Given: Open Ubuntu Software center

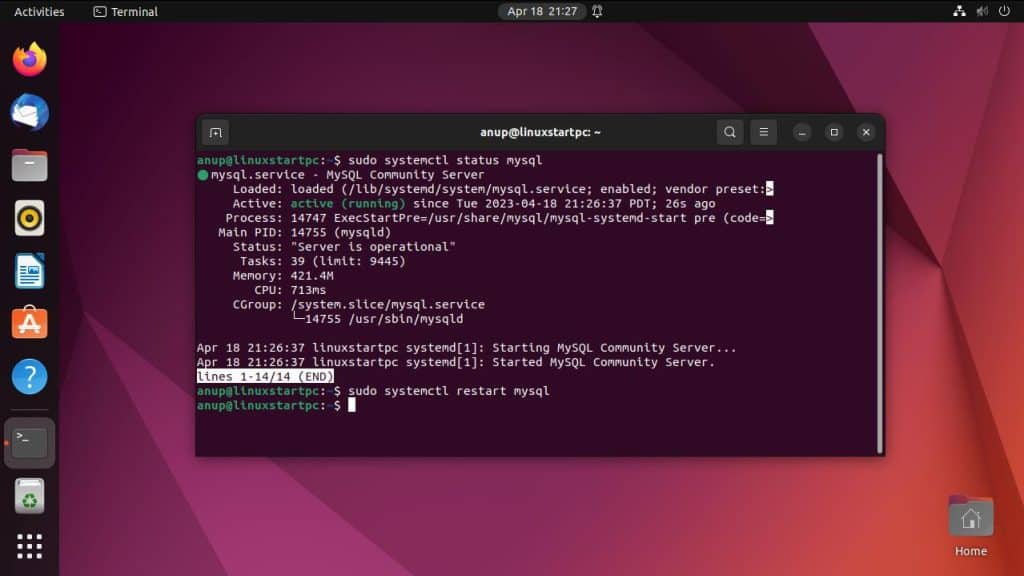Looking at the screenshot, I should (29, 322).
